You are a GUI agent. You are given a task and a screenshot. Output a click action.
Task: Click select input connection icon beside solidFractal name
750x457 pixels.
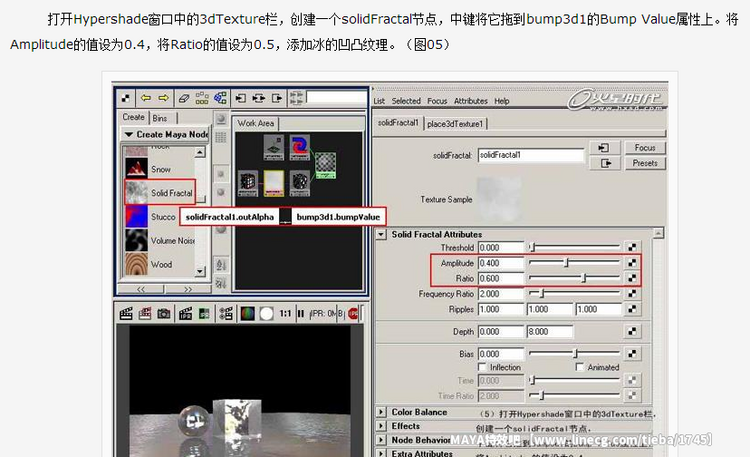tap(604, 148)
